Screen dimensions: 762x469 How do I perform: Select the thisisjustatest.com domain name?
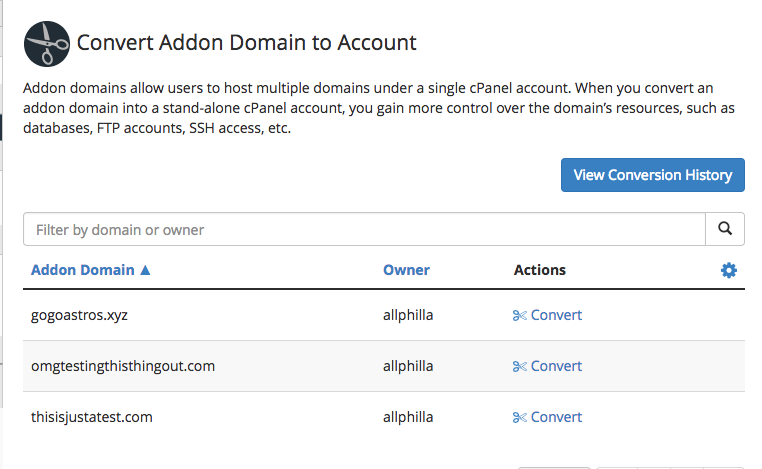[92, 417]
